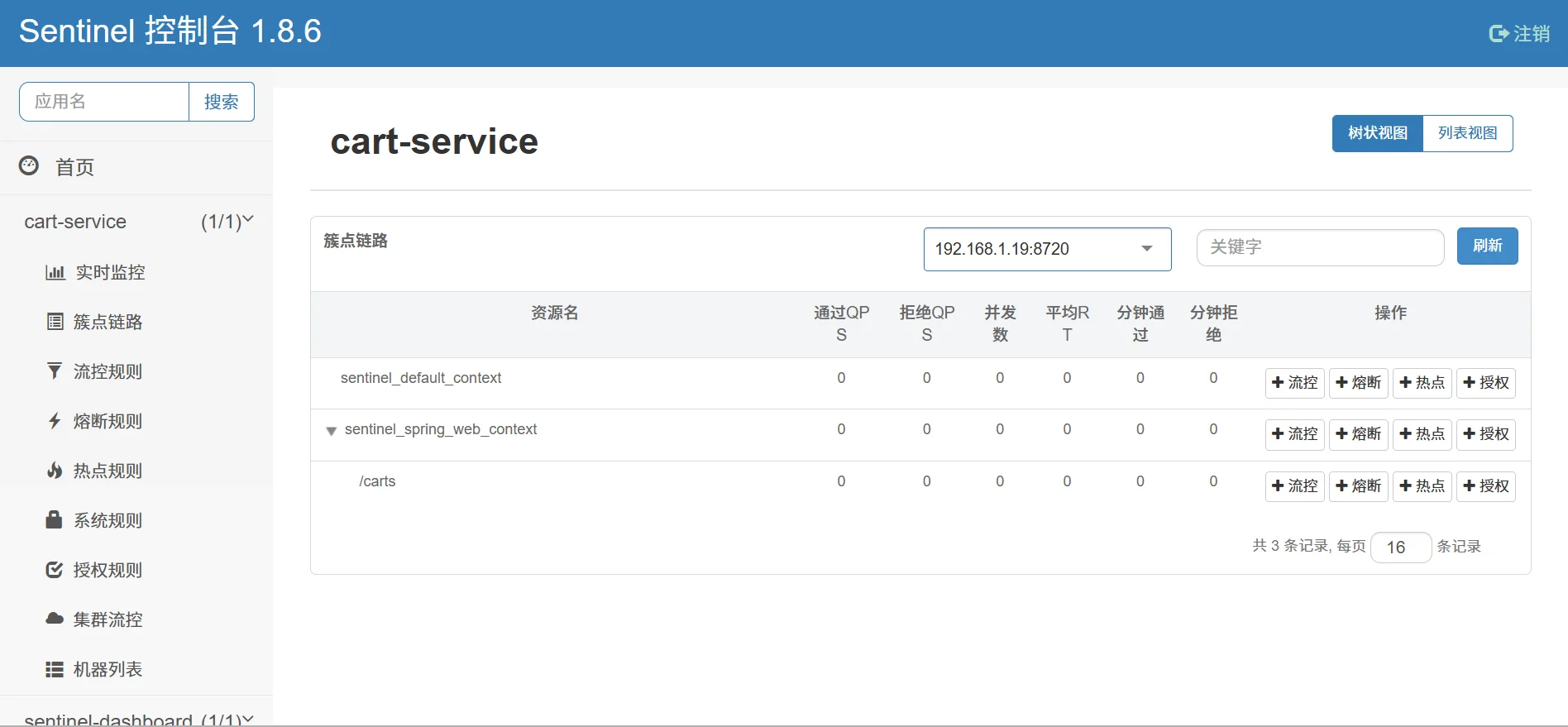Viewport: 1568px width, 727px height.
Task: Add 热点 rule for /carts
Action: click(x=1422, y=486)
